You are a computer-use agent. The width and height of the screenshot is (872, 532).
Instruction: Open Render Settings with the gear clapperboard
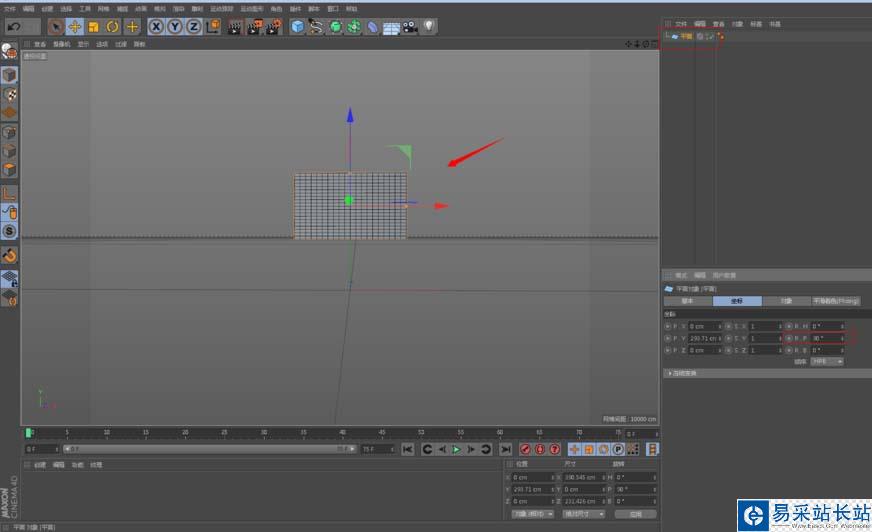point(273,27)
